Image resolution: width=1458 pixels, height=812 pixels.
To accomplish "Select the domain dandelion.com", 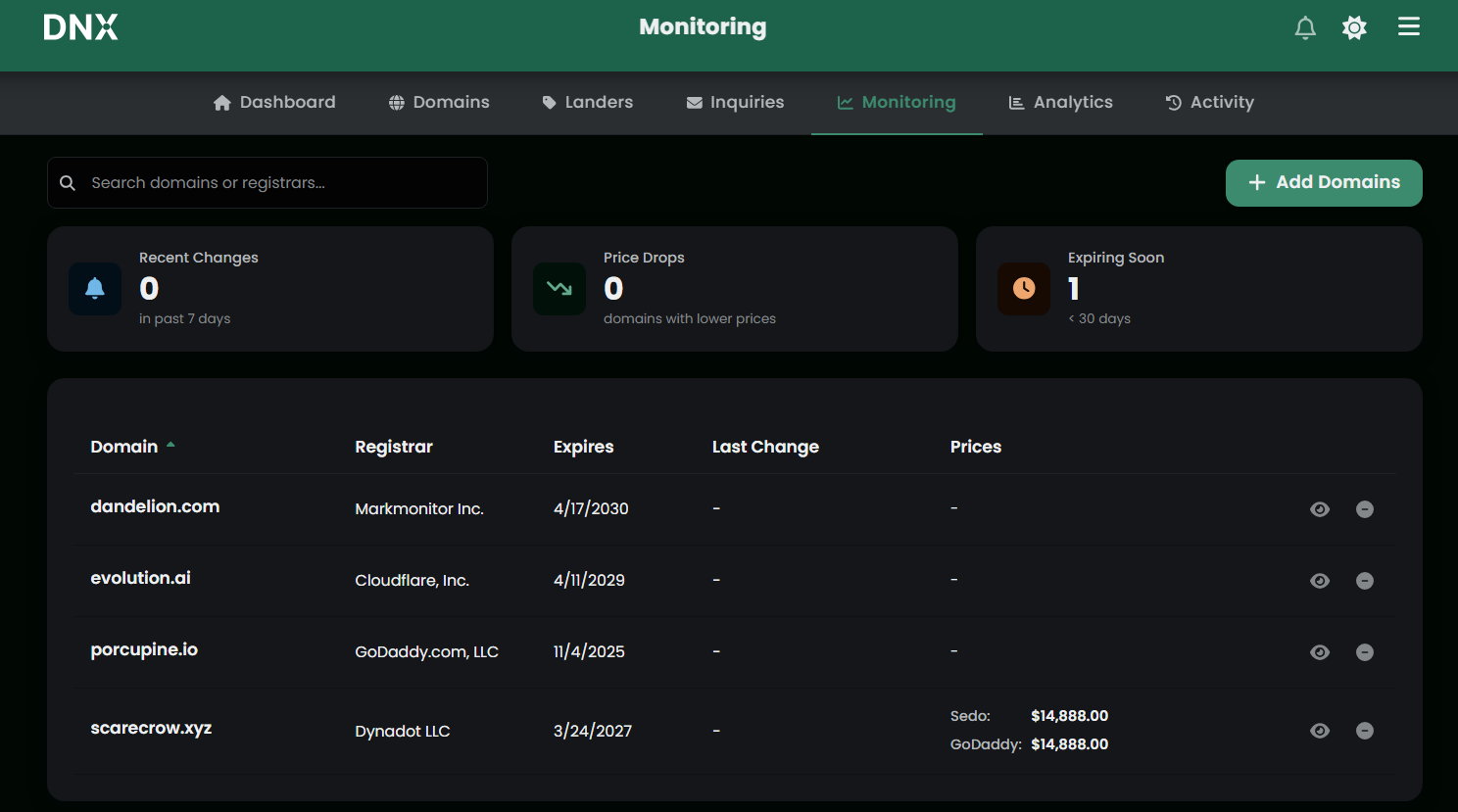I will coord(155,506).
